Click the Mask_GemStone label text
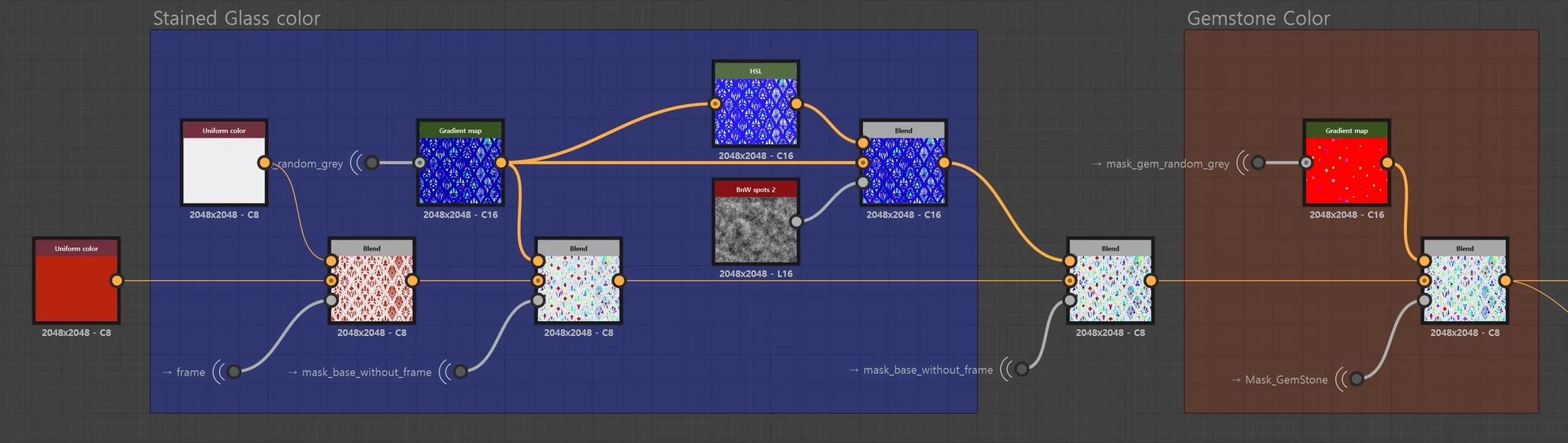This screenshot has width=1568, height=443. tap(1286, 379)
